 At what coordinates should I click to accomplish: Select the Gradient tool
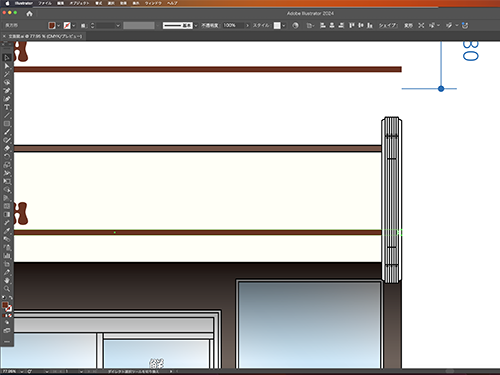[7, 214]
